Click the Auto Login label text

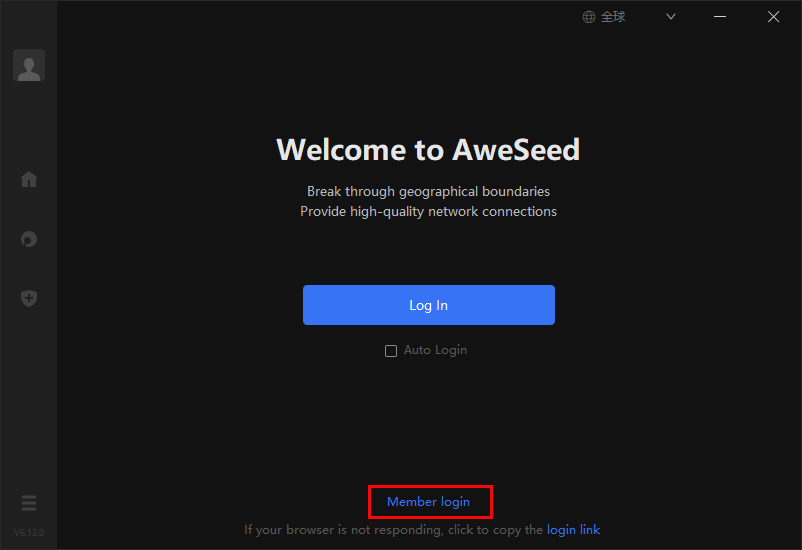click(435, 350)
